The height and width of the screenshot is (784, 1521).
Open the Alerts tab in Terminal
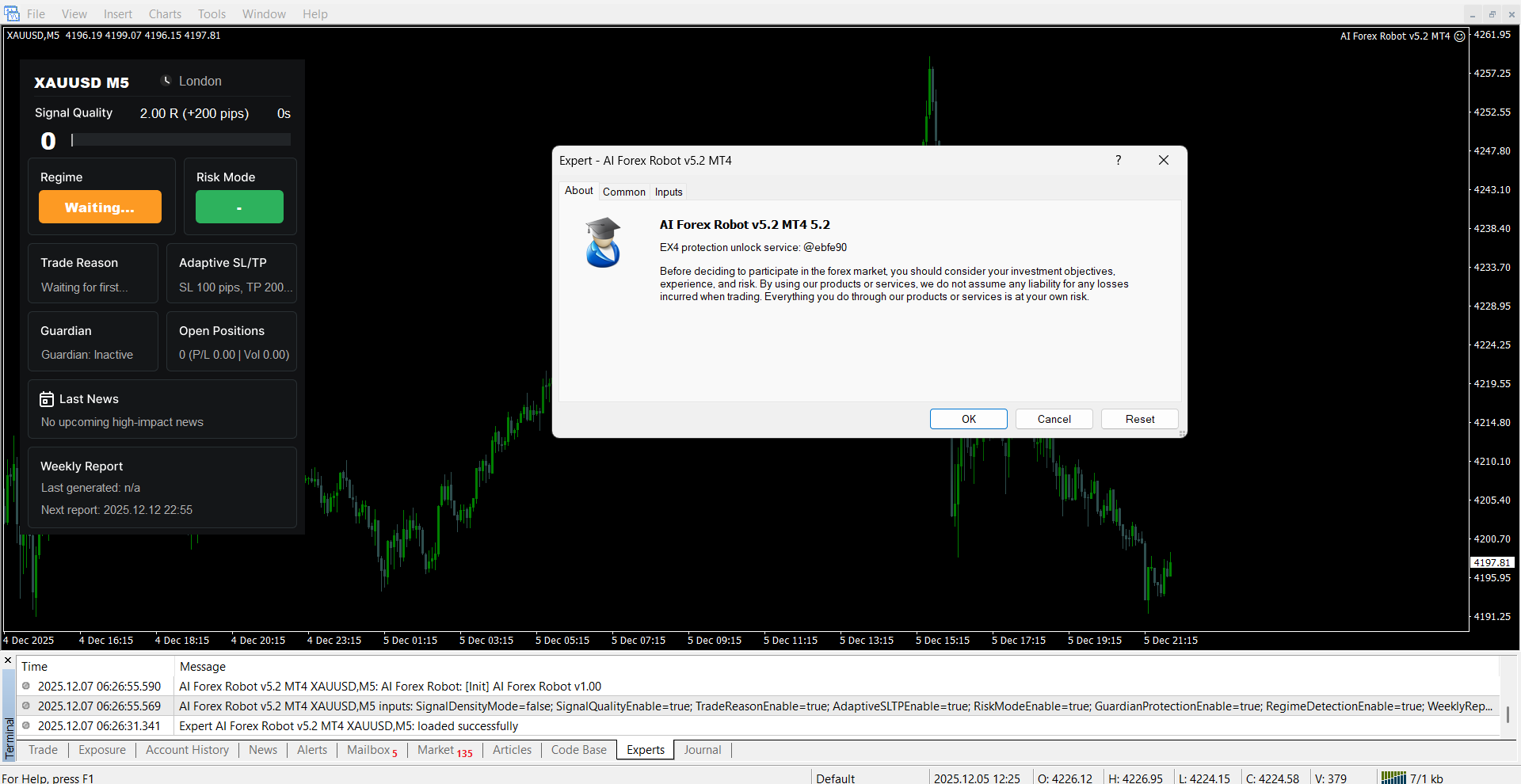(312, 750)
